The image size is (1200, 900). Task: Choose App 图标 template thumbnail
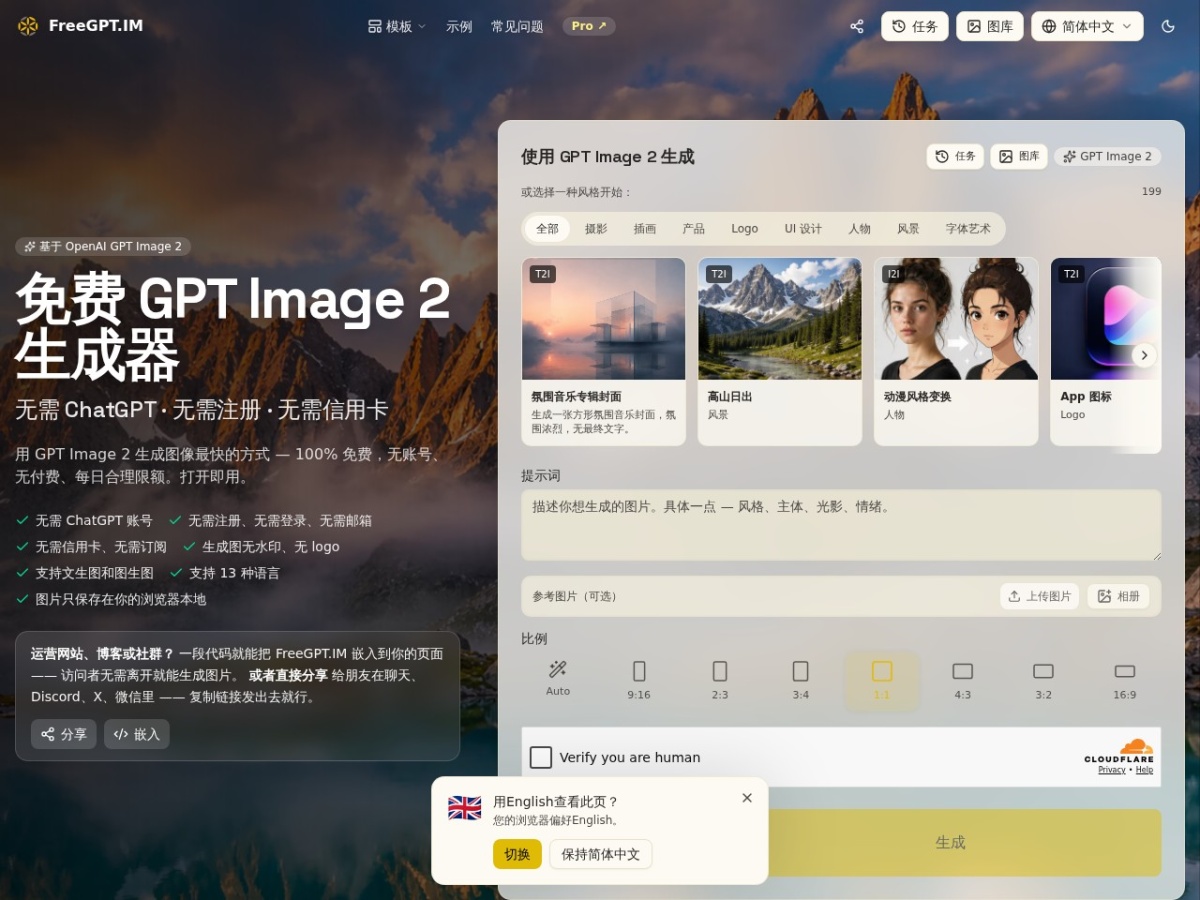pyautogui.click(x=1106, y=319)
